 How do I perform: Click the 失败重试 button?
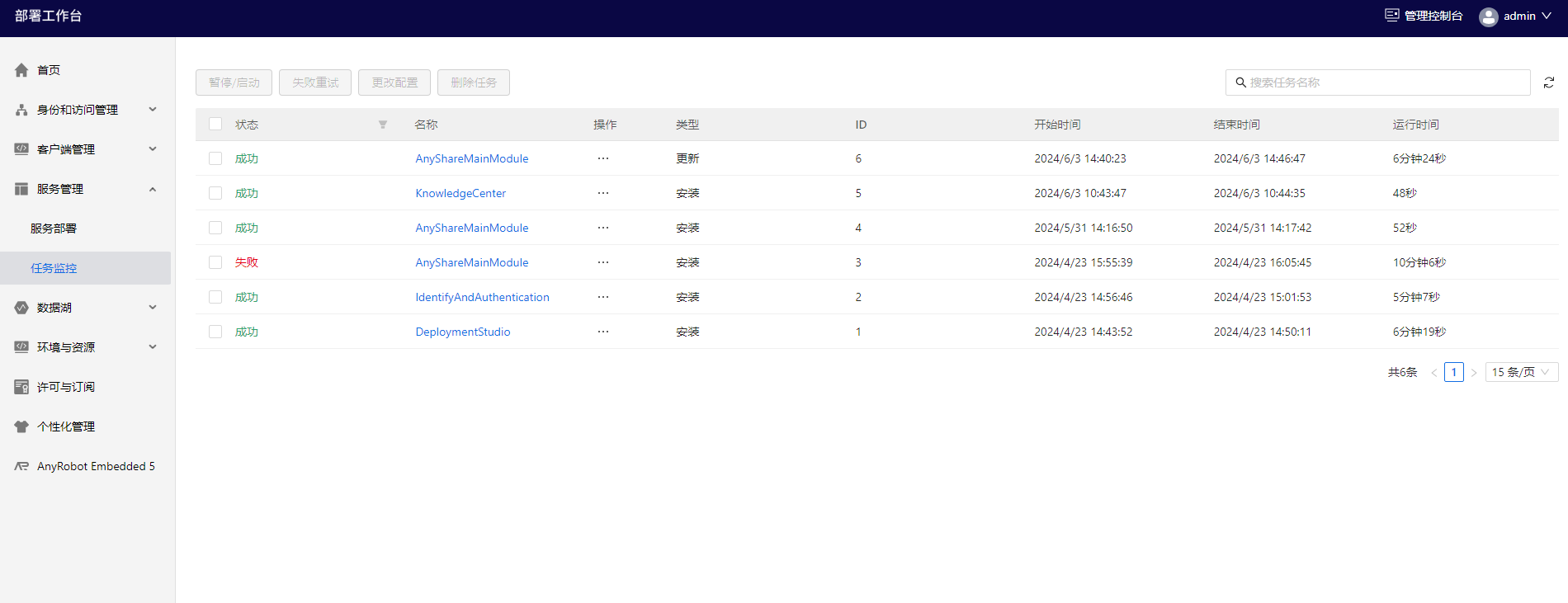(x=315, y=82)
